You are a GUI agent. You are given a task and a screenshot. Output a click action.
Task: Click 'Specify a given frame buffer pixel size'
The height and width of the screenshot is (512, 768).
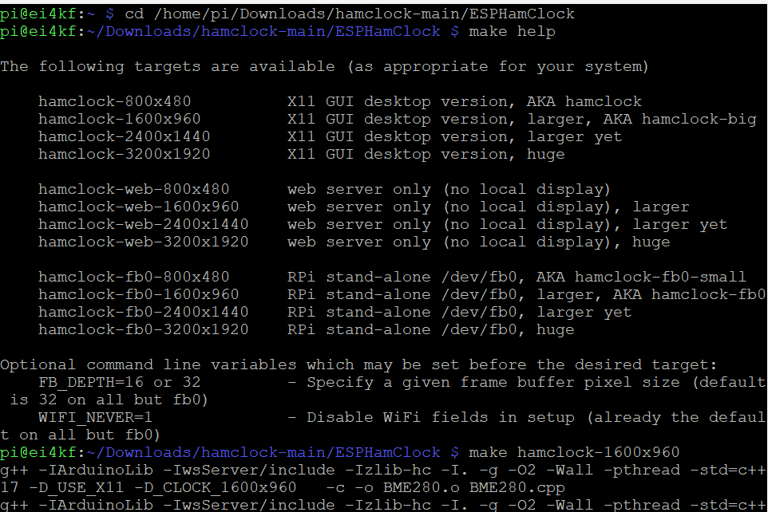pos(493,383)
